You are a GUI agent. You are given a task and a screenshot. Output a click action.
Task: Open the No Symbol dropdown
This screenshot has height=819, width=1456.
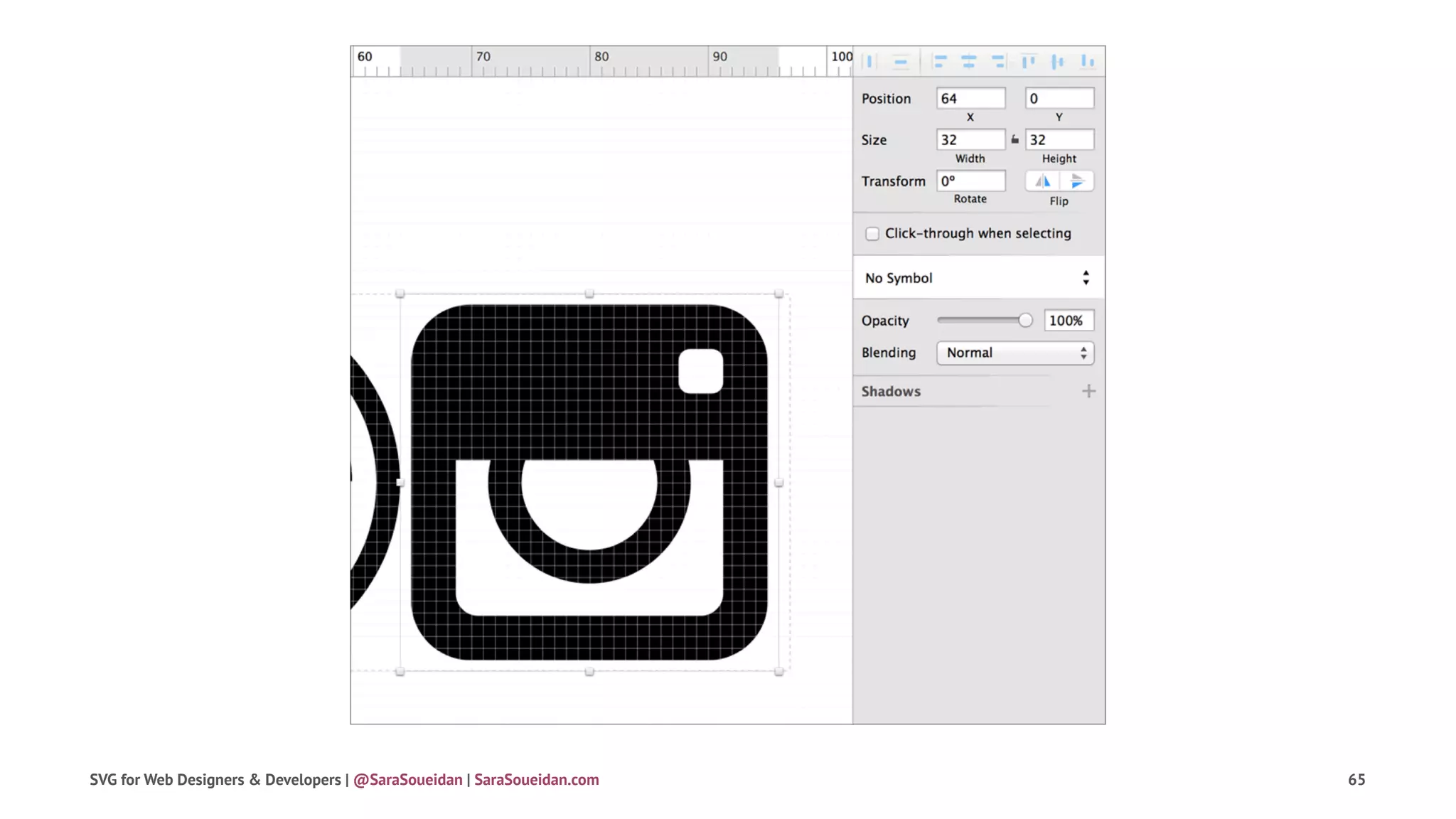tap(978, 278)
